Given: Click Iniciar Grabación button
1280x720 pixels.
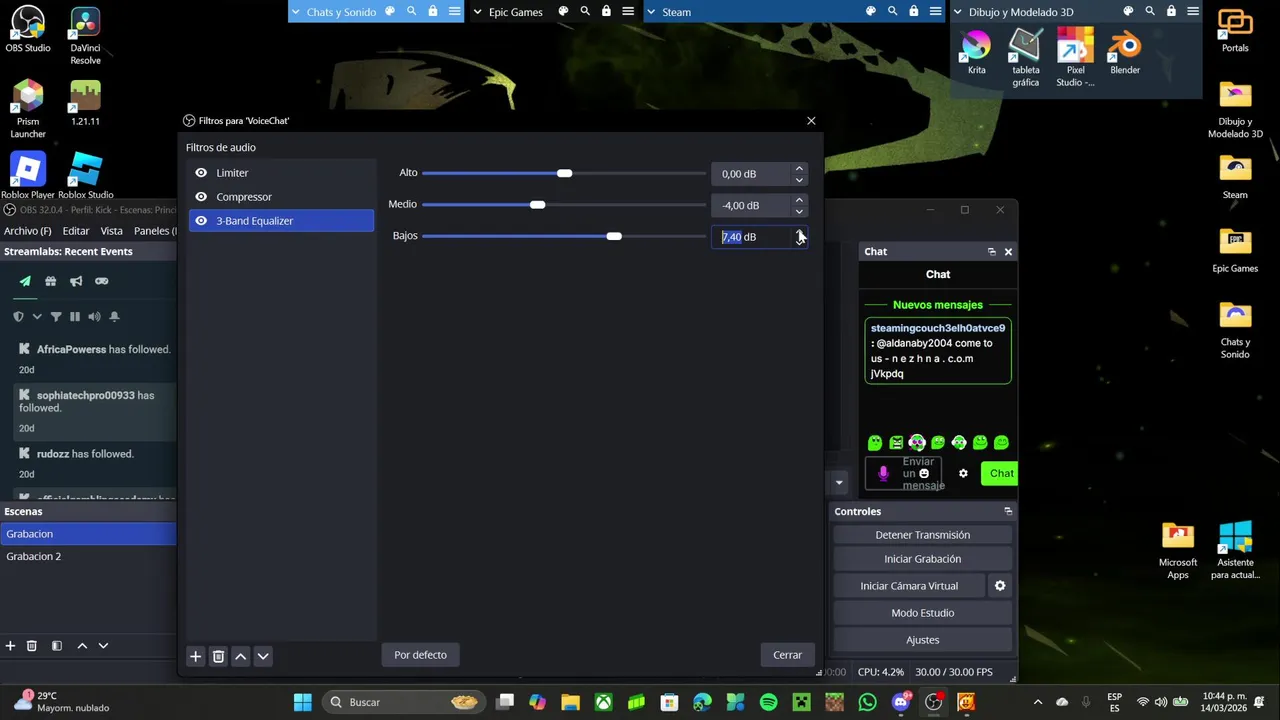Looking at the screenshot, I should pyautogui.click(x=922, y=559).
